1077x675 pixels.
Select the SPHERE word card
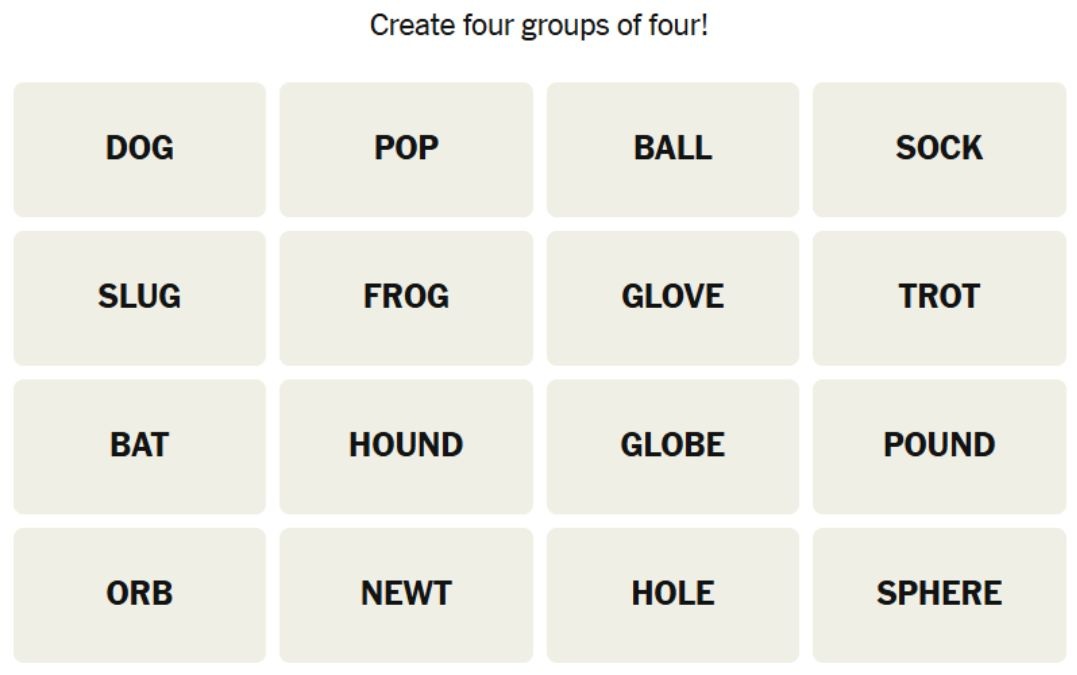939,594
